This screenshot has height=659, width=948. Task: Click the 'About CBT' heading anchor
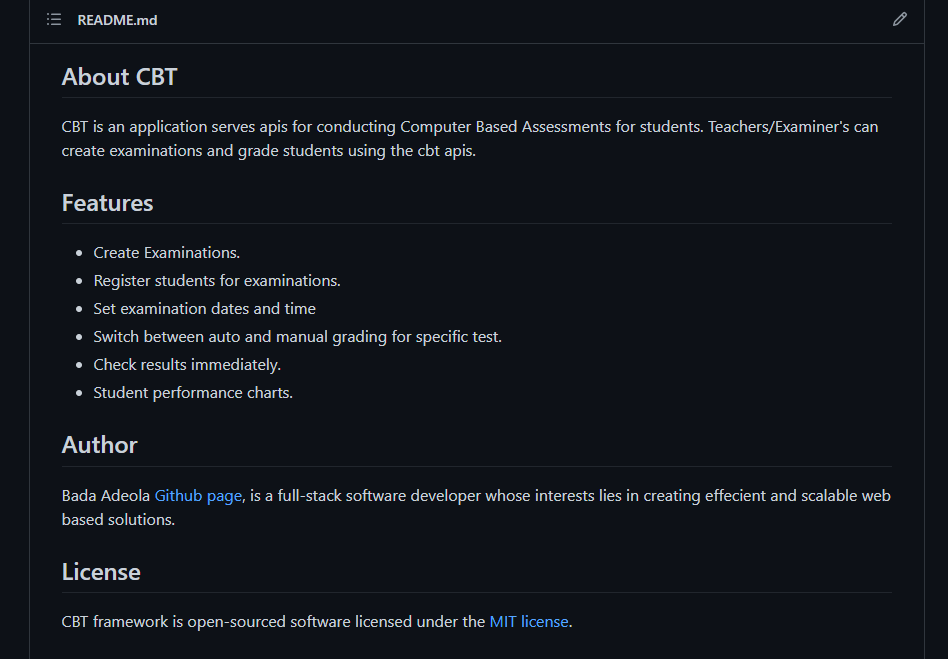[x=119, y=76]
